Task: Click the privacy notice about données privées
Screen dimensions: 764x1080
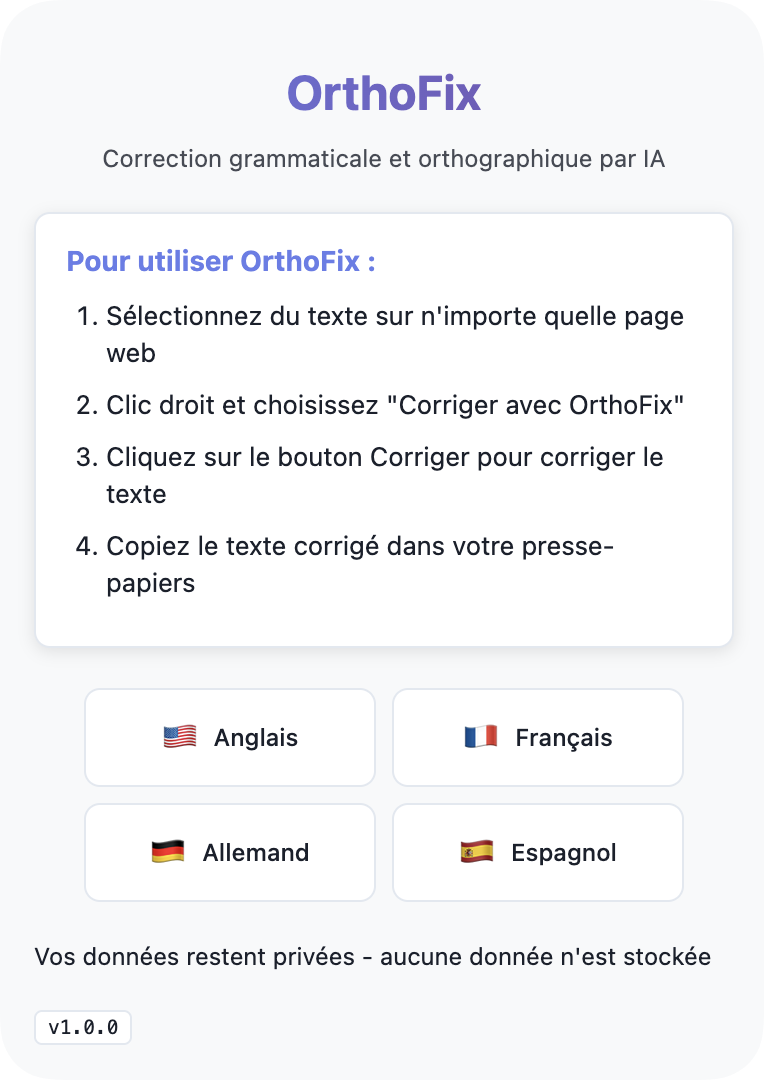Action: [x=373, y=957]
